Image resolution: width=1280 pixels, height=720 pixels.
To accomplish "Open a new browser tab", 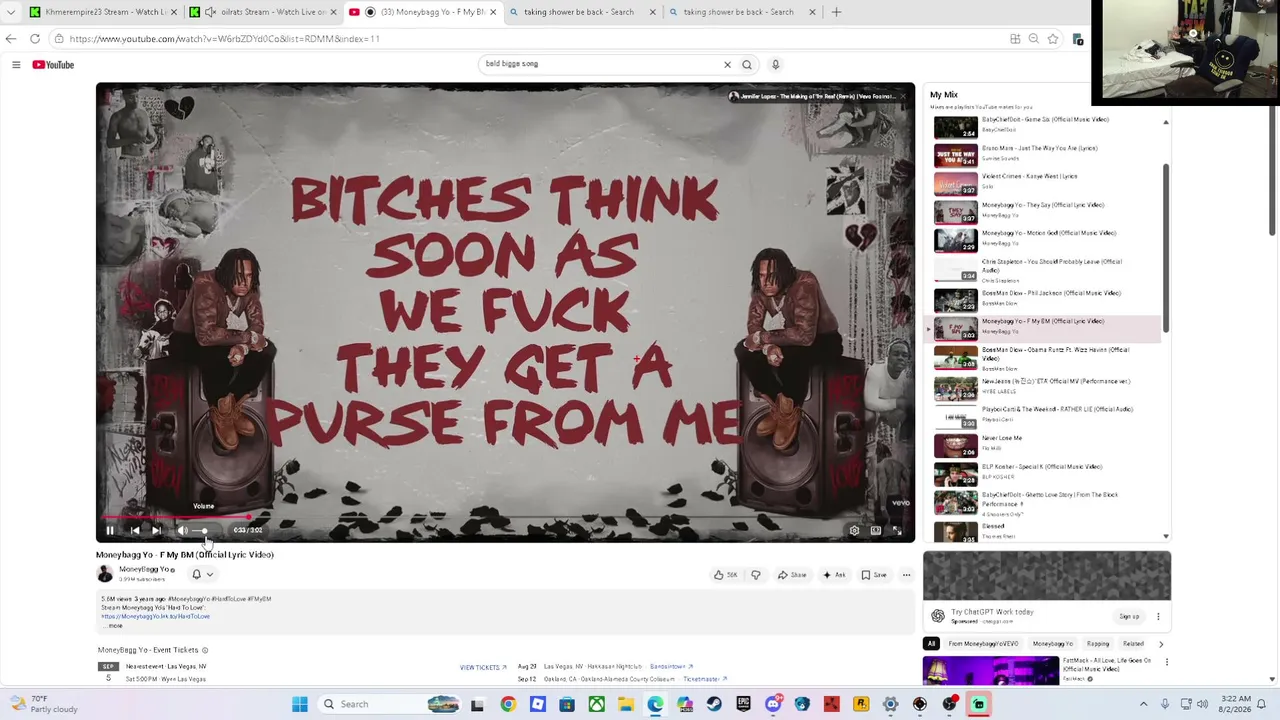I will coord(836,12).
